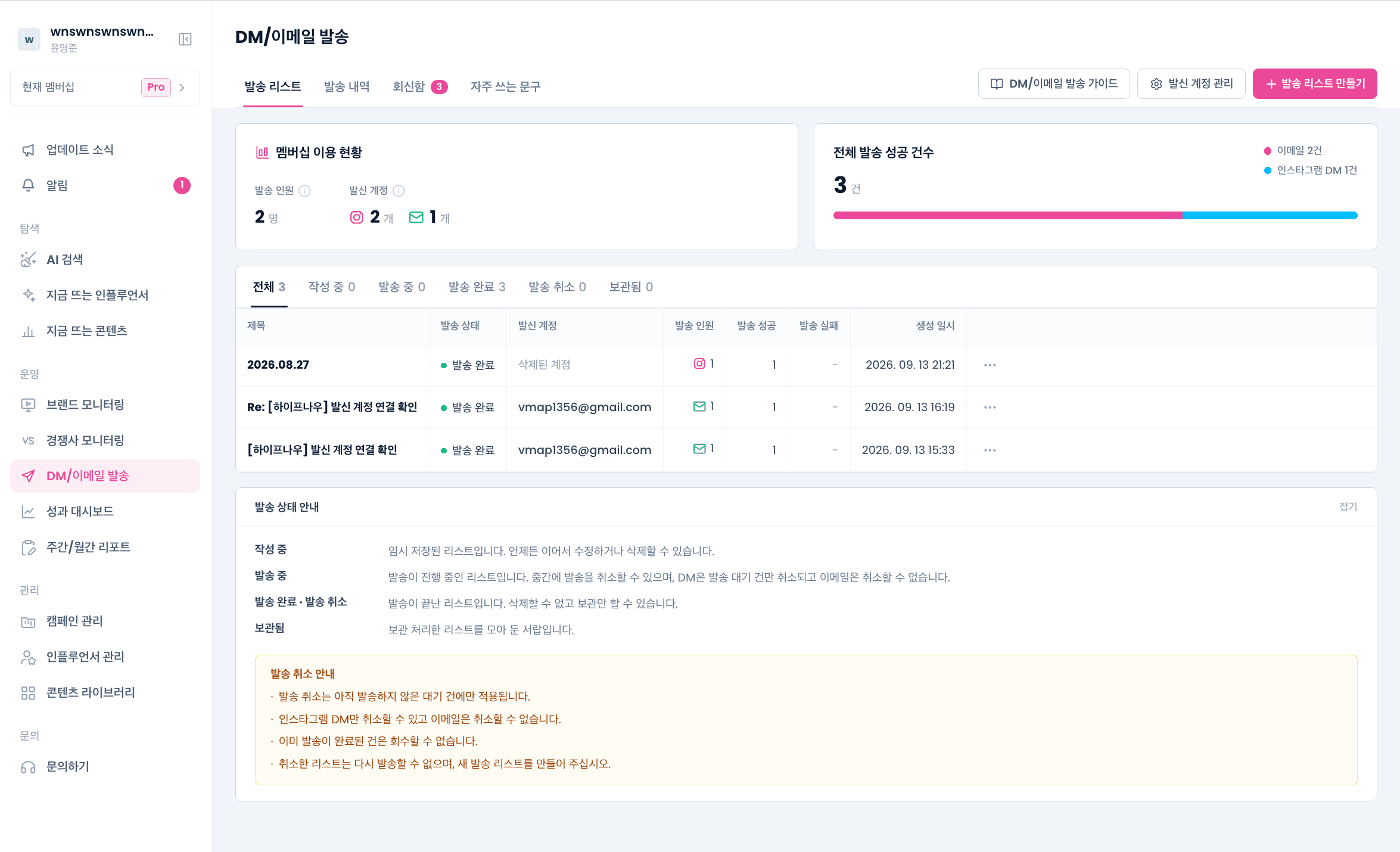1400x852 pixels.
Task: Open more options for 2026.08.27 row
Action: click(x=990, y=365)
